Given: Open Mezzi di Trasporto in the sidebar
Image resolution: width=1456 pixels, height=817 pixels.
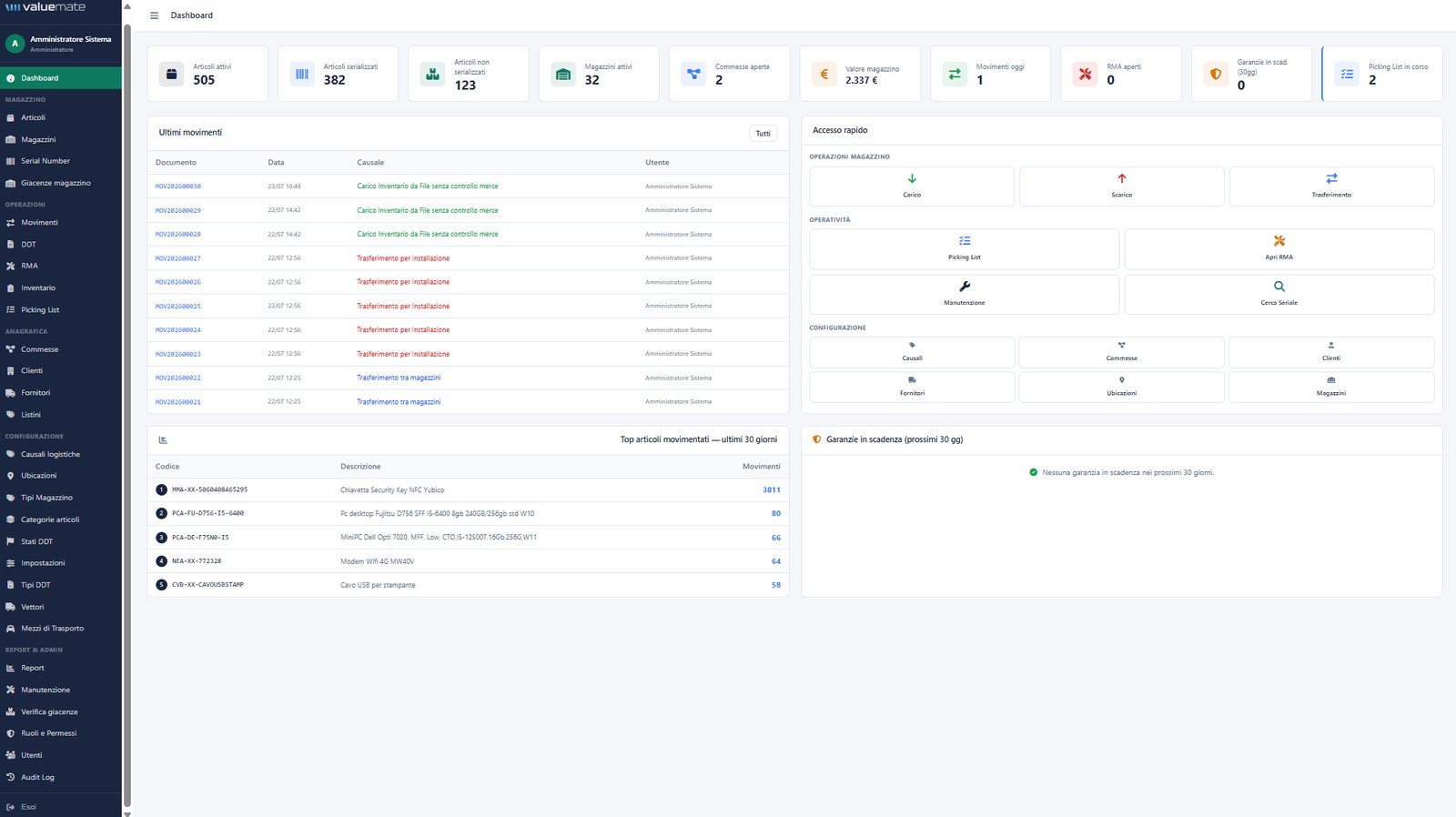Looking at the screenshot, I should [x=60, y=628].
